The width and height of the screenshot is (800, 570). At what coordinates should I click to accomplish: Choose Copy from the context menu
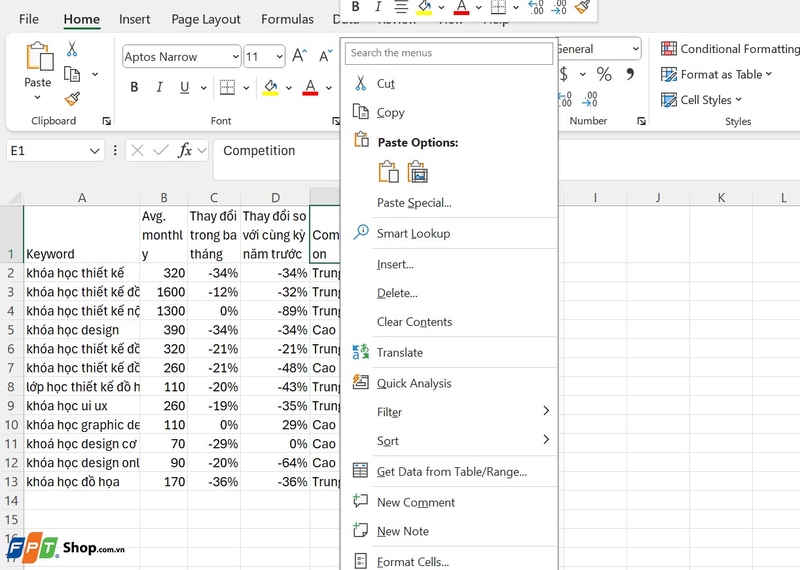(449, 112)
